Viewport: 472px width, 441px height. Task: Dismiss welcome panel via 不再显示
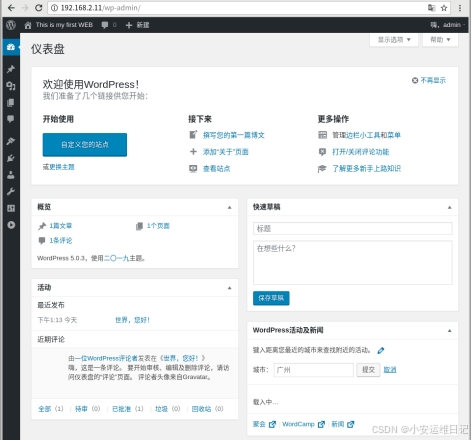pos(429,80)
